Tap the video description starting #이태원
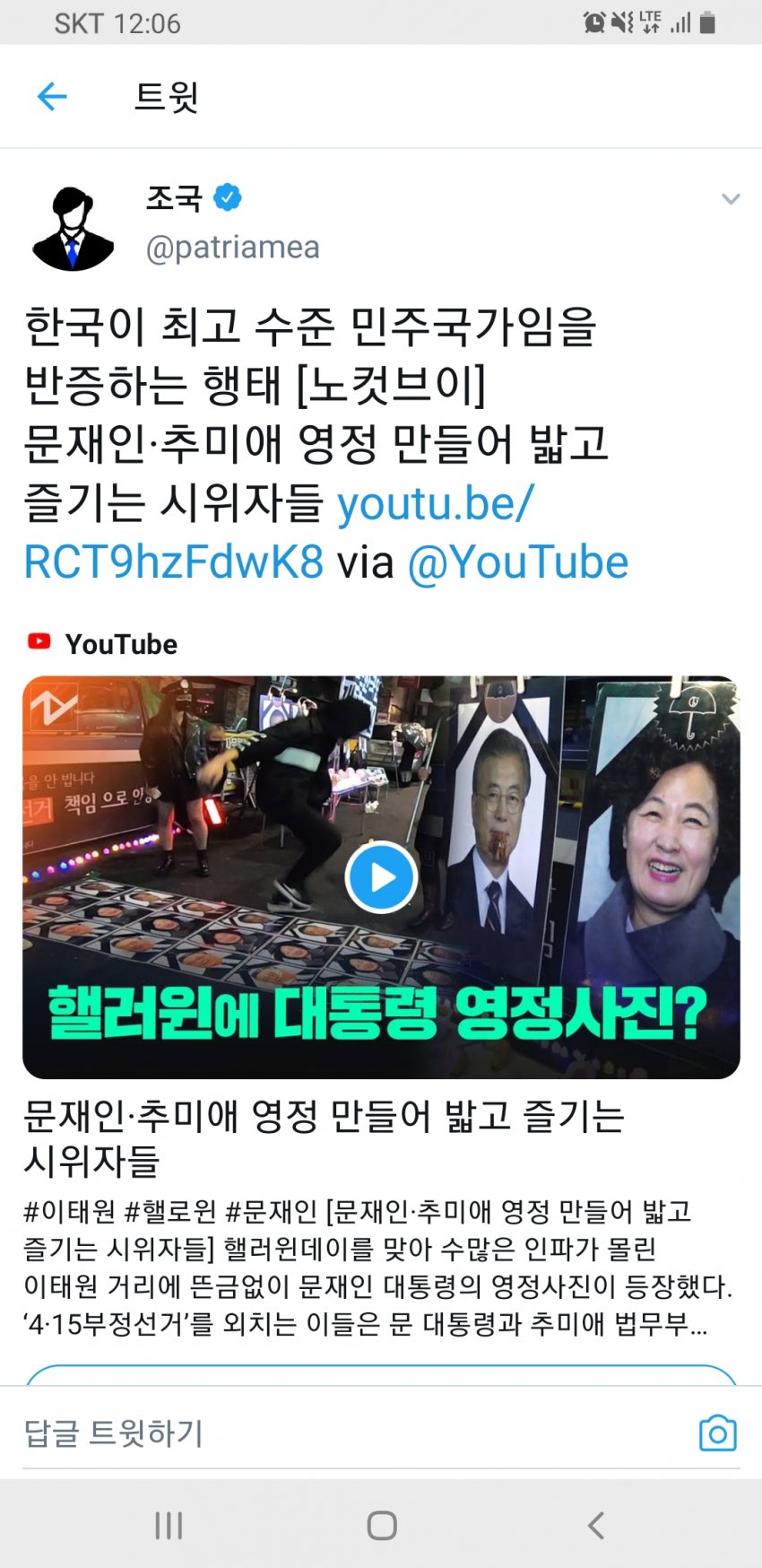 click(x=378, y=1267)
